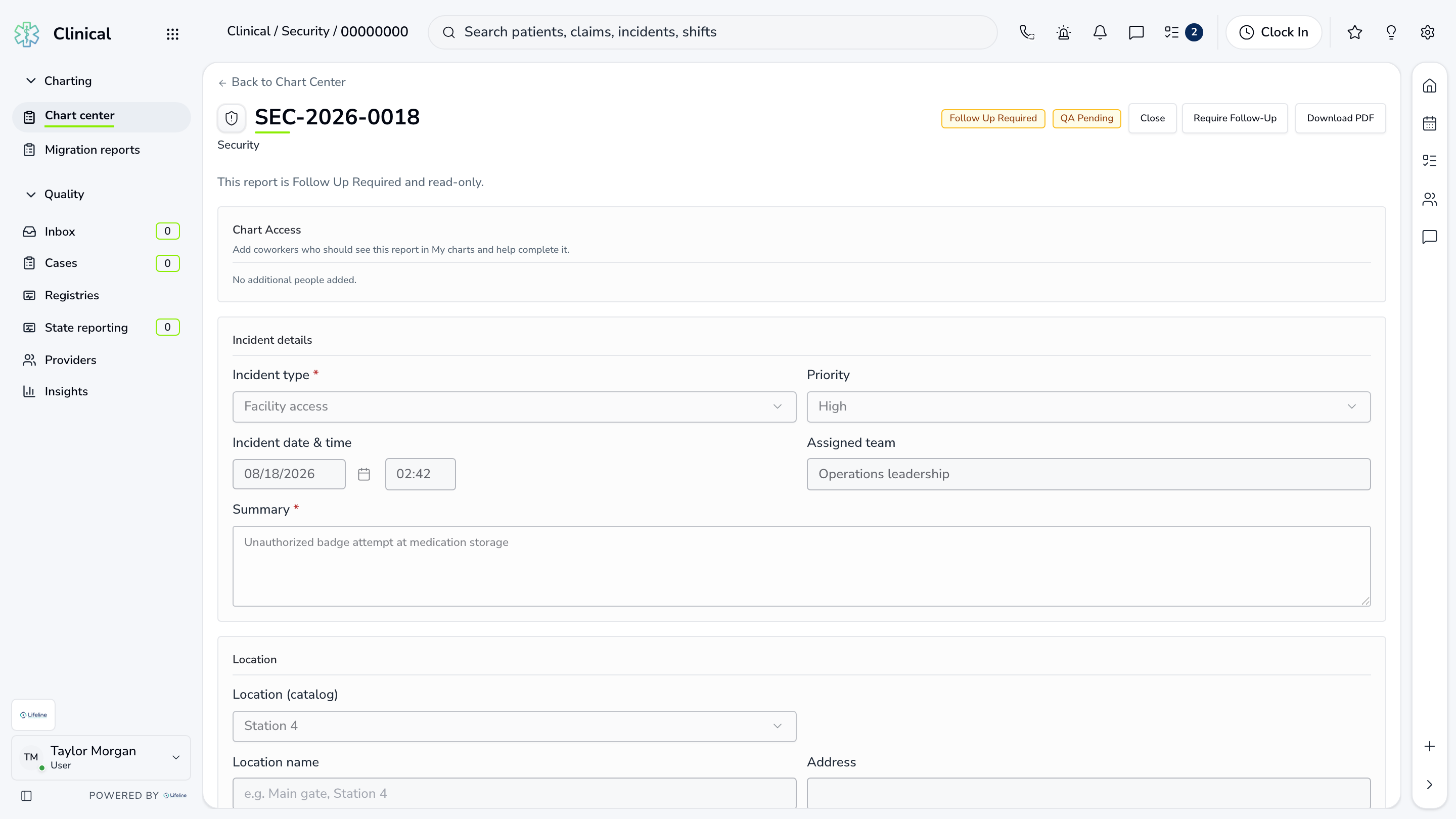Screen dimensions: 1456x819
Task: Open tips lightbulb icon
Action: pyautogui.click(x=1391, y=32)
